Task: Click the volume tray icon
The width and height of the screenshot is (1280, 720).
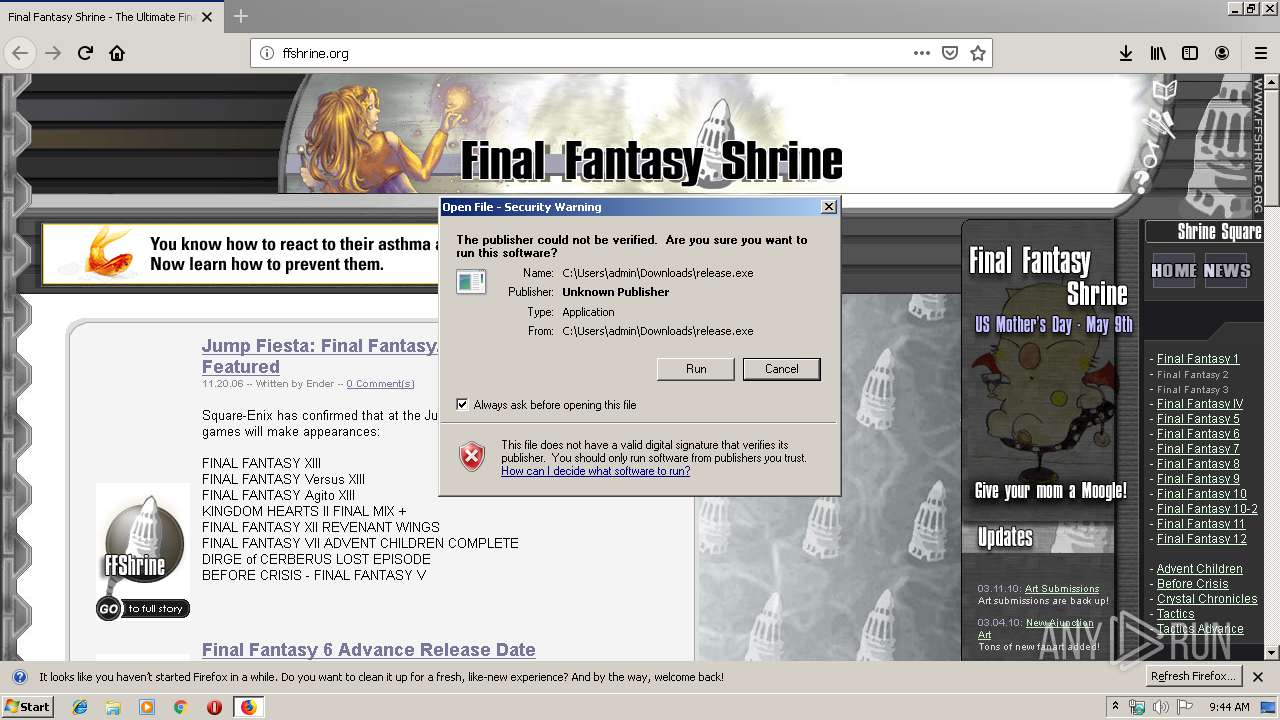Action: coord(1160,707)
